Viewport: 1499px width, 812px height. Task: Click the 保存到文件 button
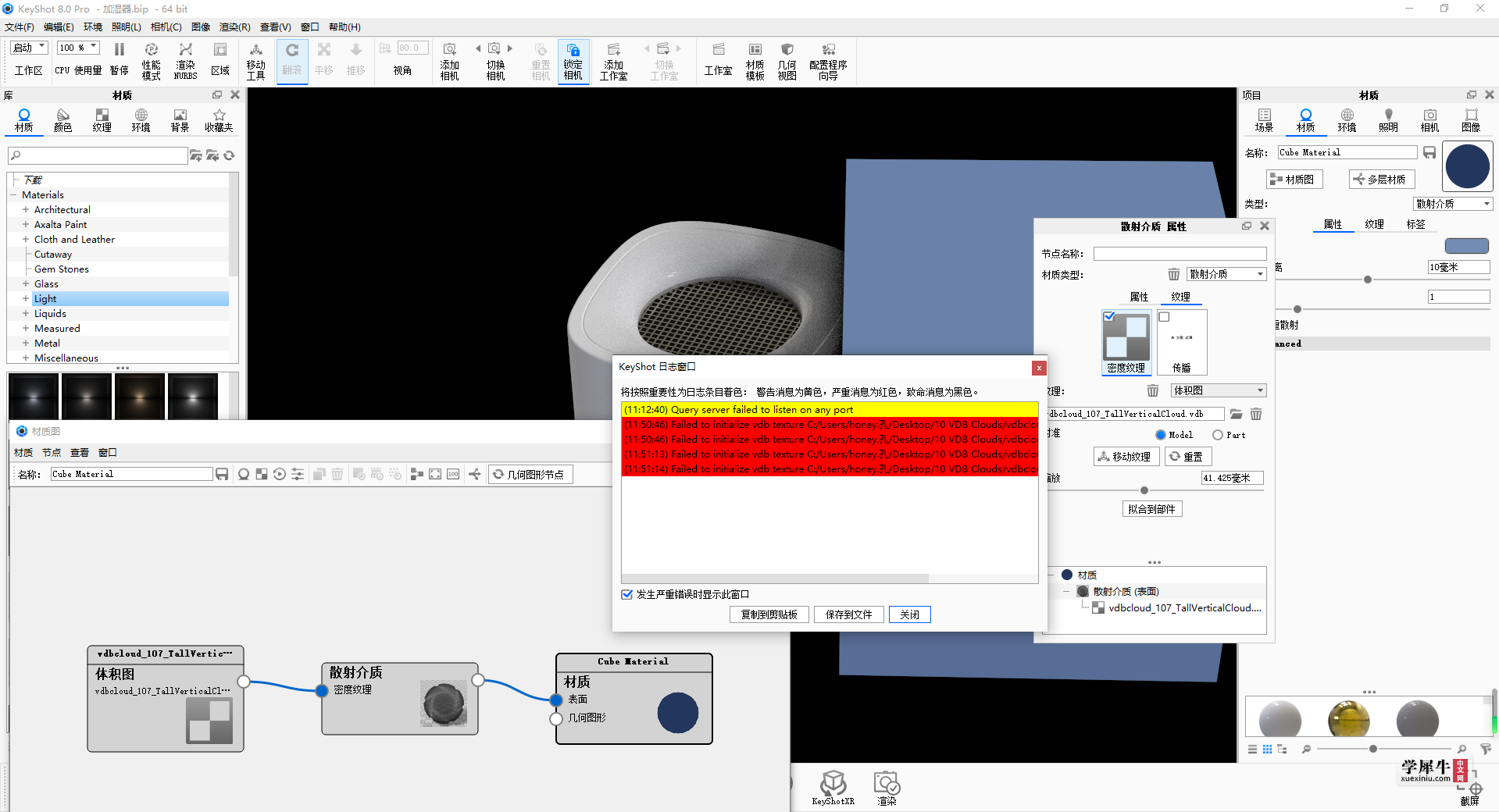(x=848, y=614)
